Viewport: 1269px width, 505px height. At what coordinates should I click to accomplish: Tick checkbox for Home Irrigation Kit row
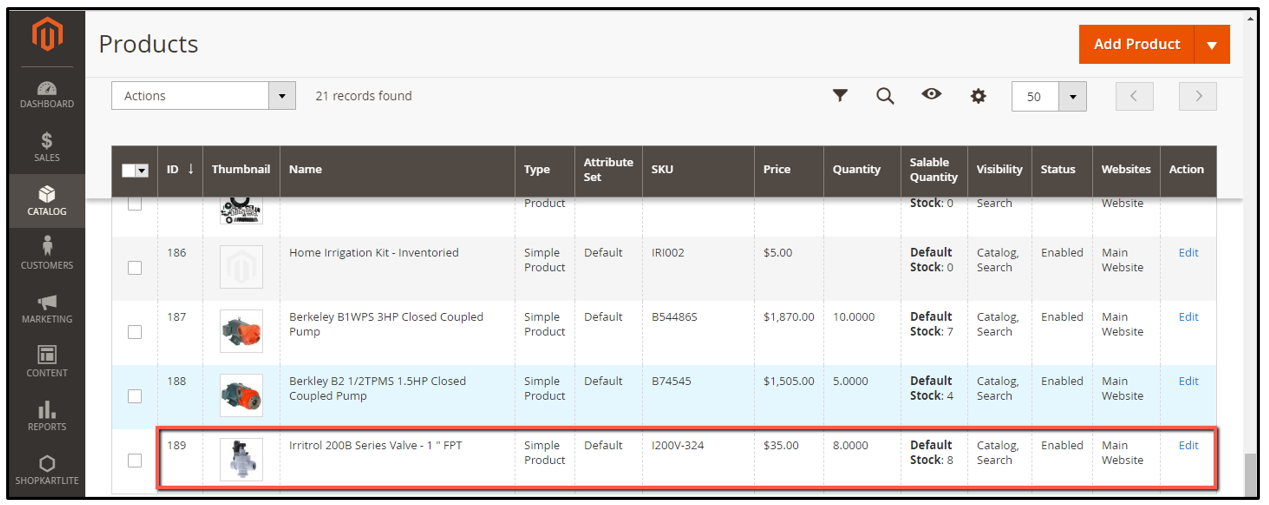(135, 268)
